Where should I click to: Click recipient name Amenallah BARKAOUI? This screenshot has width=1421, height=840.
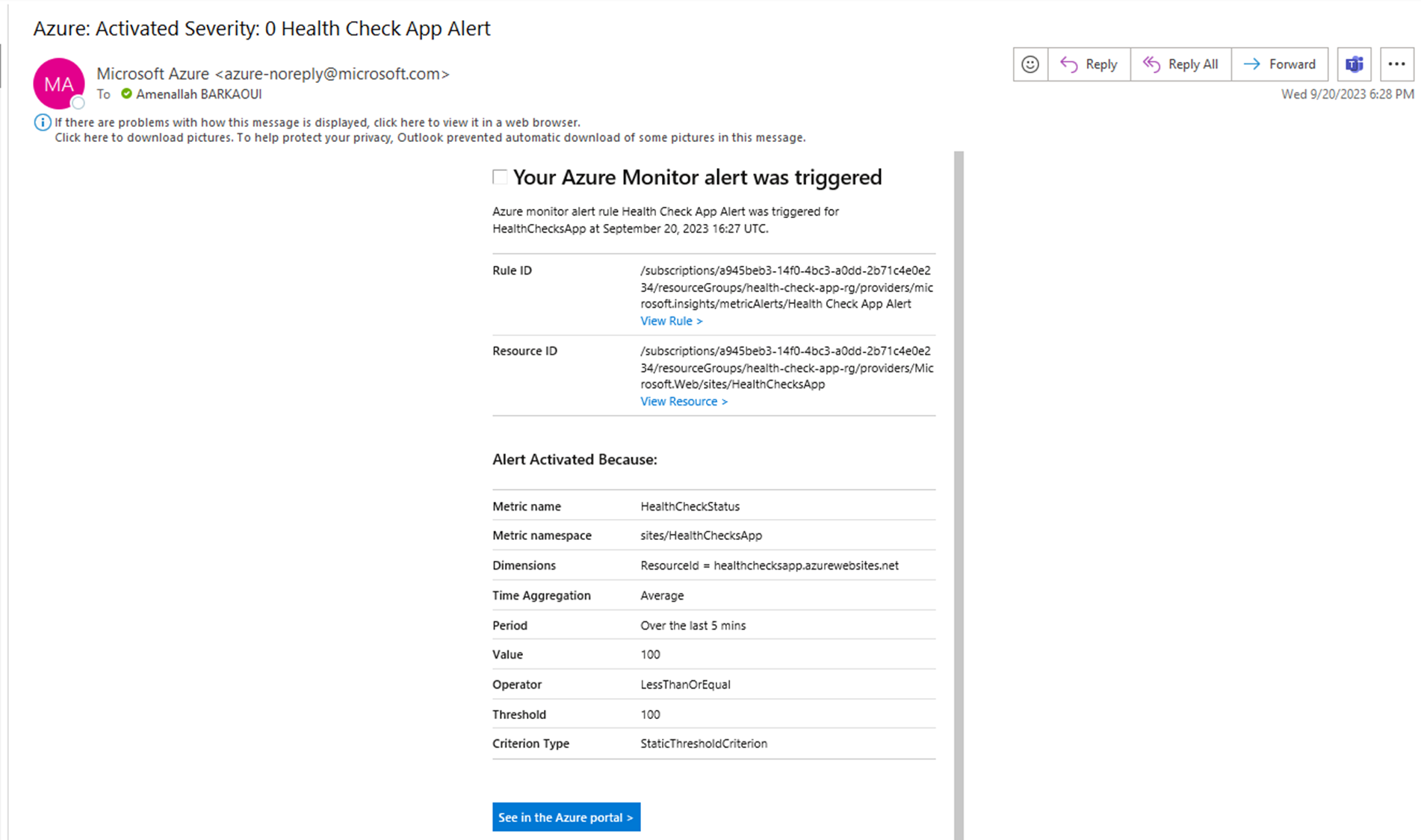pos(199,94)
